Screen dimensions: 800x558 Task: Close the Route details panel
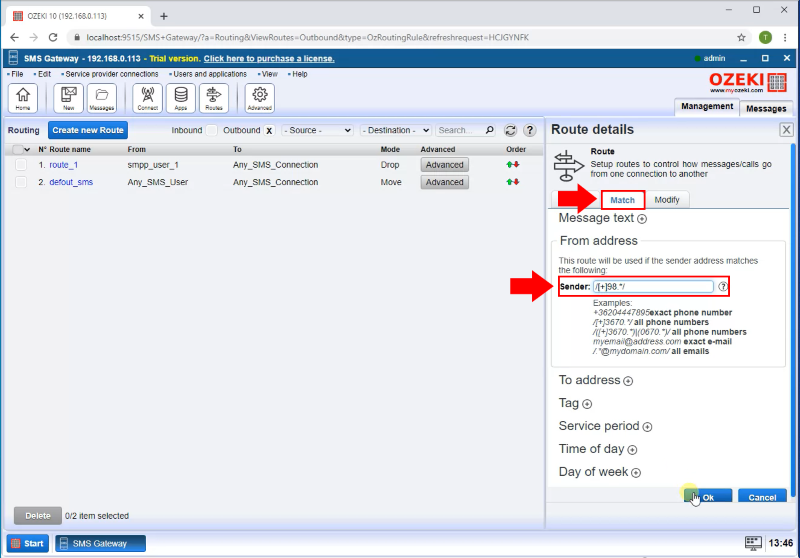[786, 130]
